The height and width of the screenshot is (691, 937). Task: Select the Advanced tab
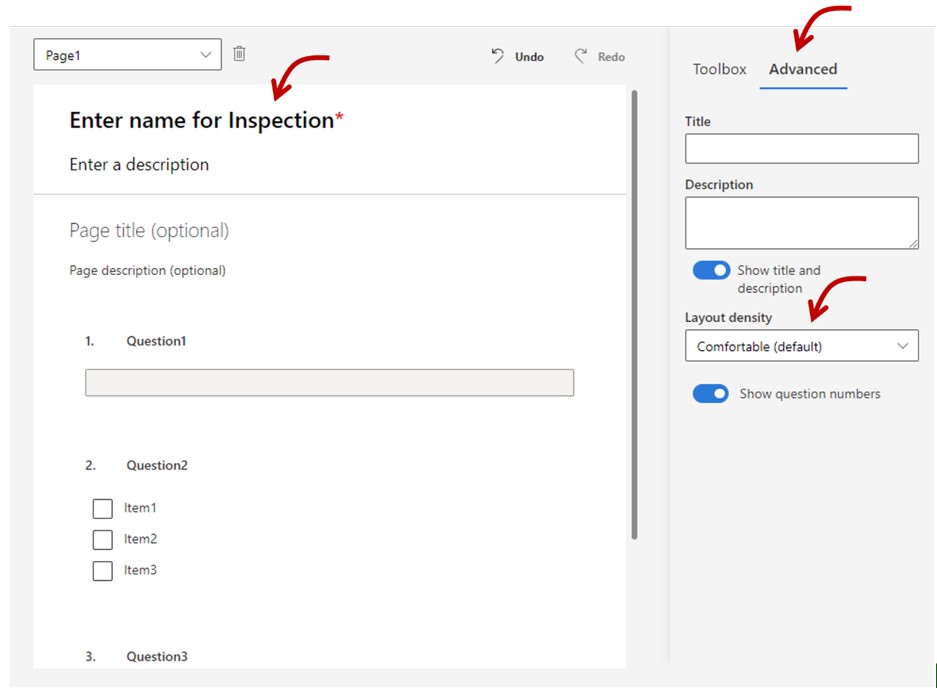[x=802, y=69]
